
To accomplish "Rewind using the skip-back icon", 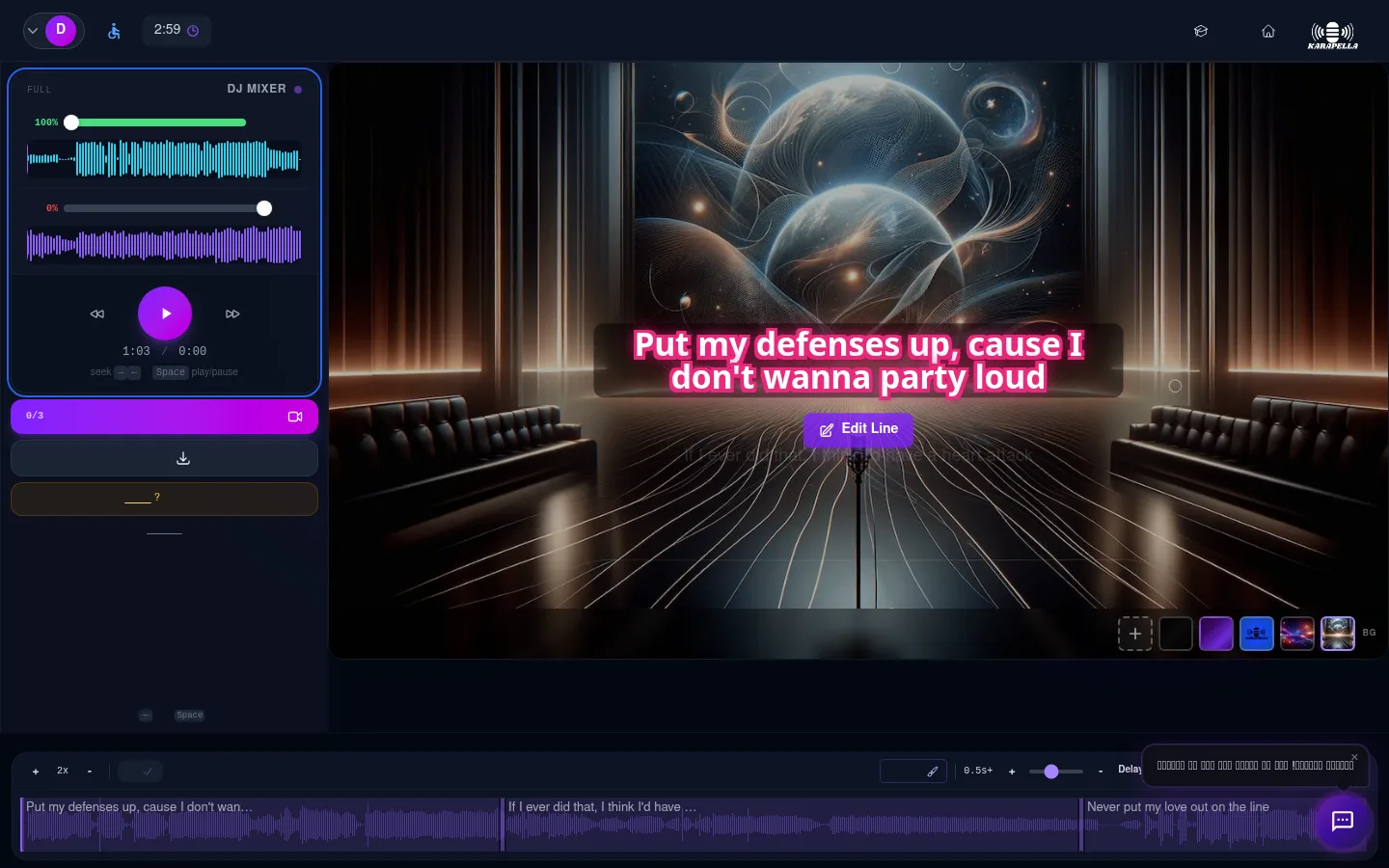I will click(97, 313).
